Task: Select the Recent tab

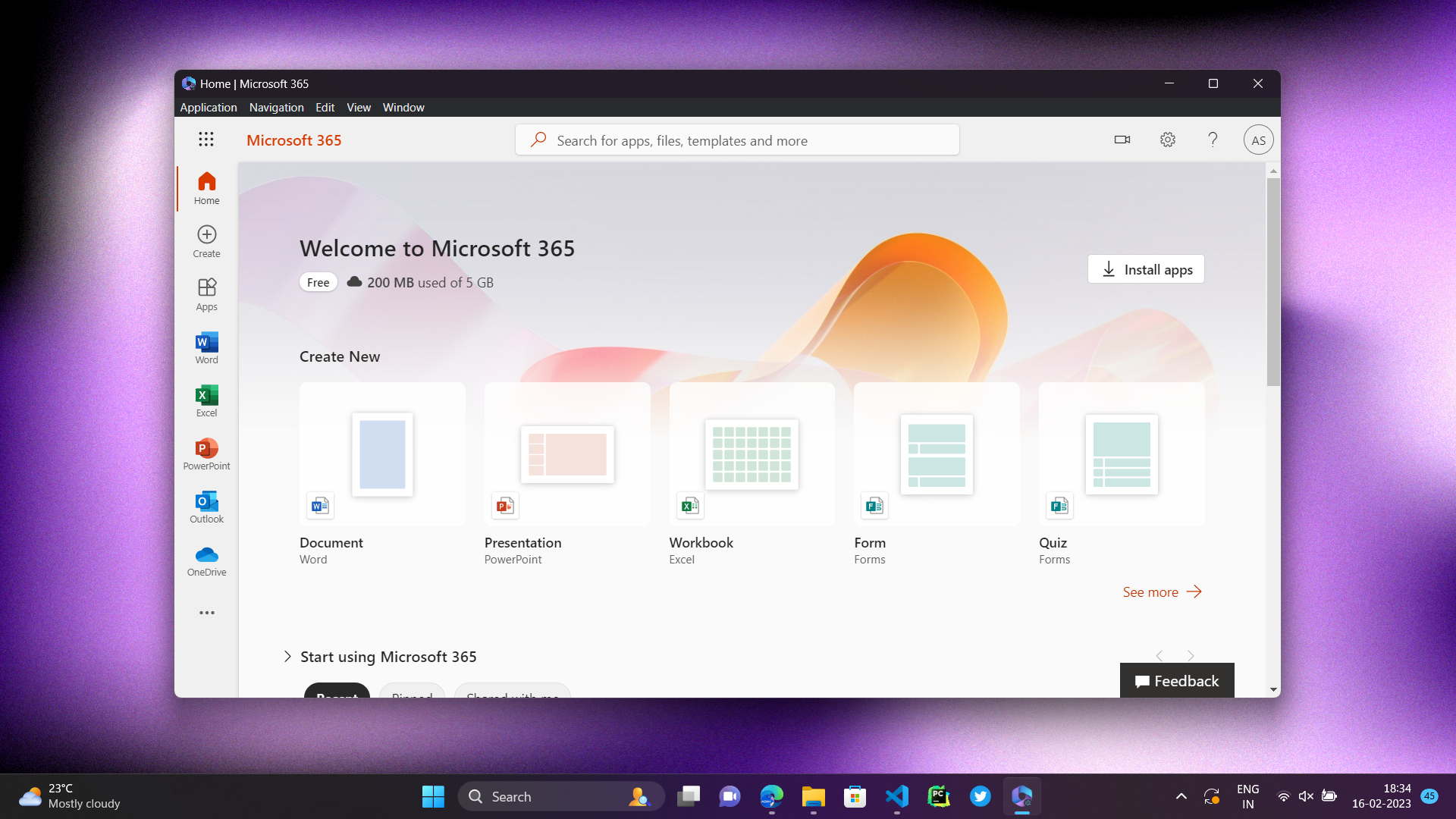Action: 337,693
